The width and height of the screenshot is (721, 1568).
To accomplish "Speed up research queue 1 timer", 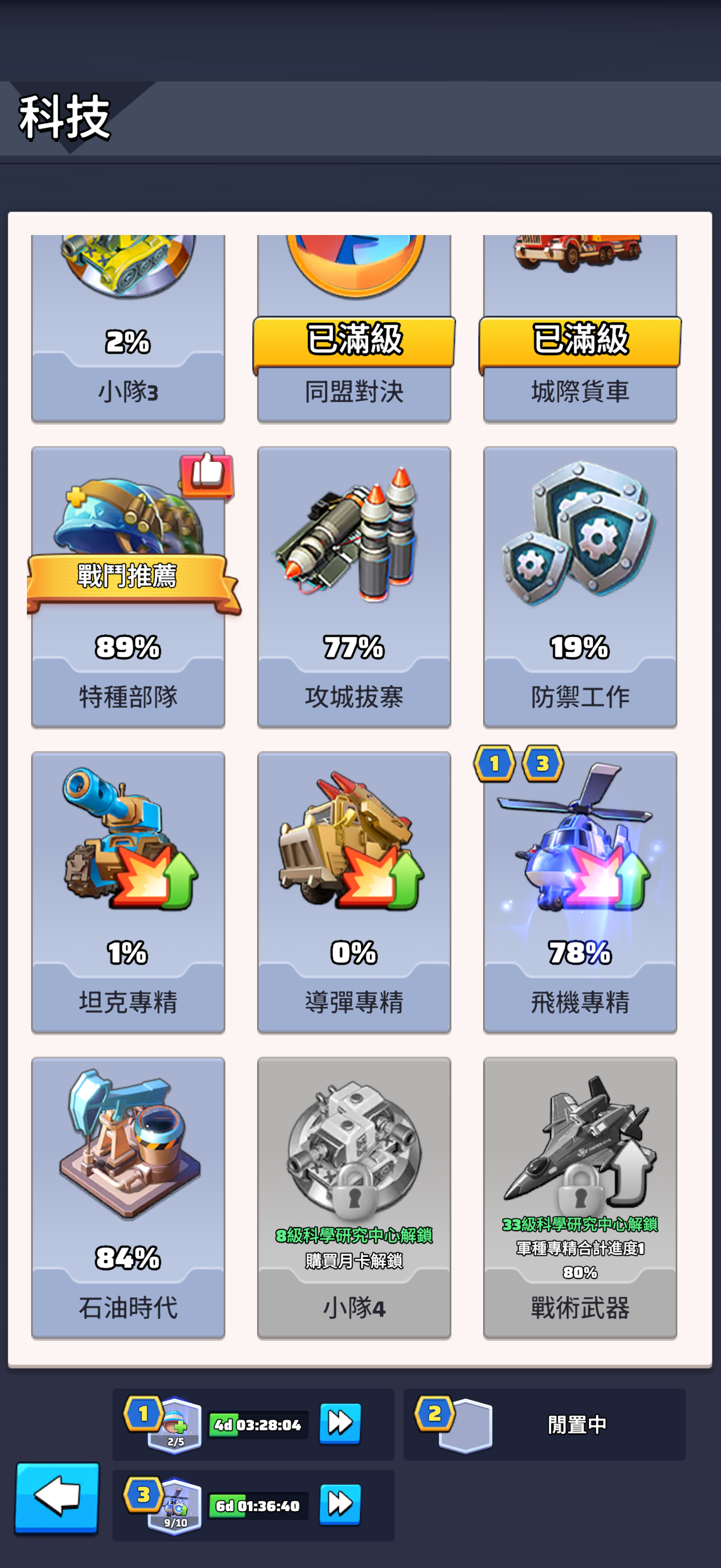I will point(340,1424).
